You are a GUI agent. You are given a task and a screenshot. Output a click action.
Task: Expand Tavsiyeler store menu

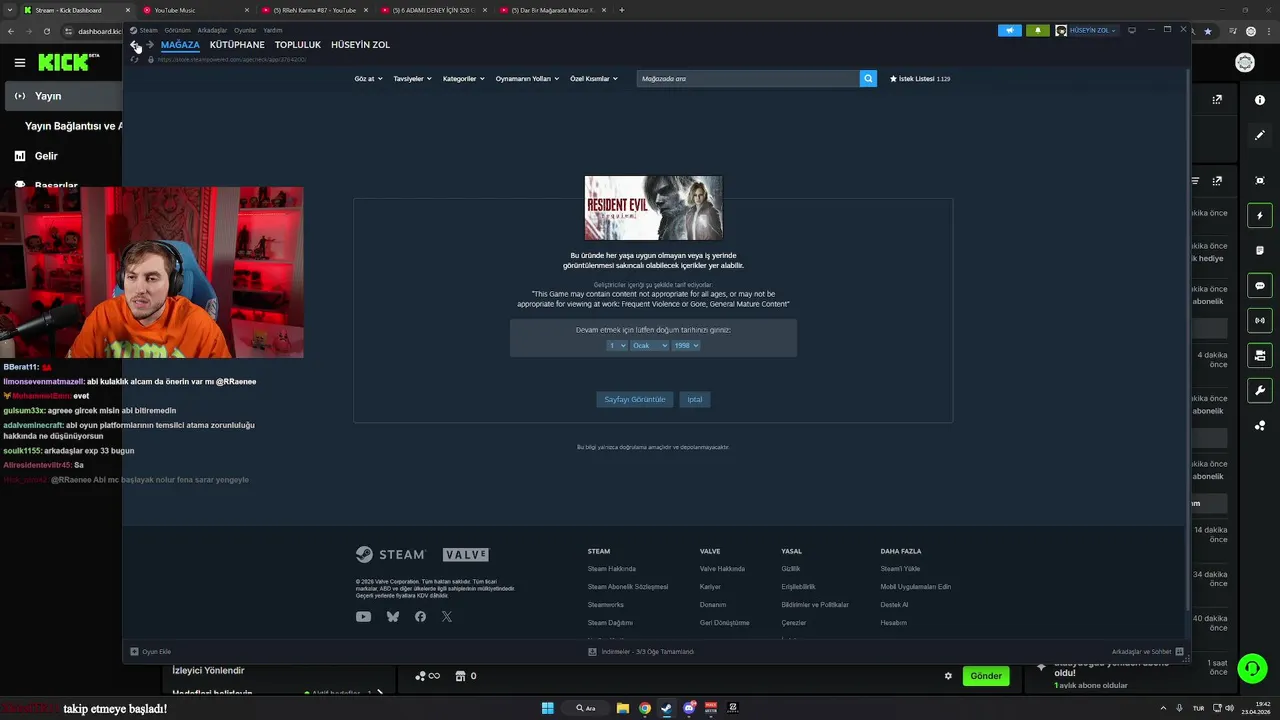(413, 78)
